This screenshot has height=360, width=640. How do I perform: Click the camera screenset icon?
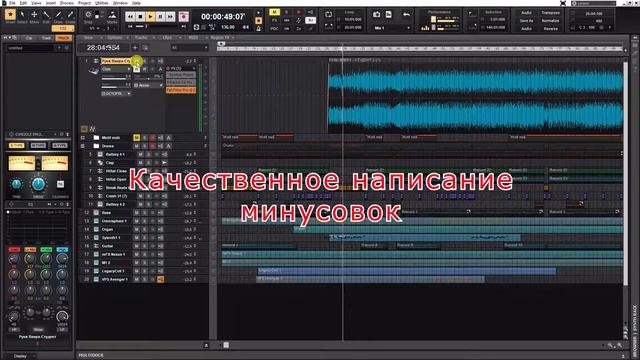(x=377, y=15)
